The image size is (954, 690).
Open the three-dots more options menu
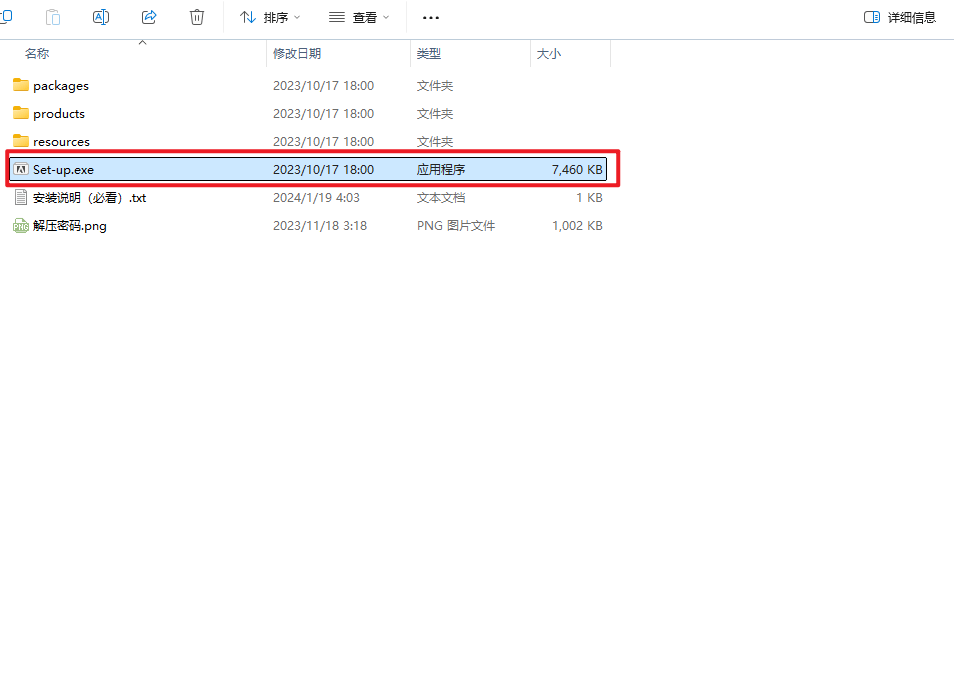click(431, 17)
